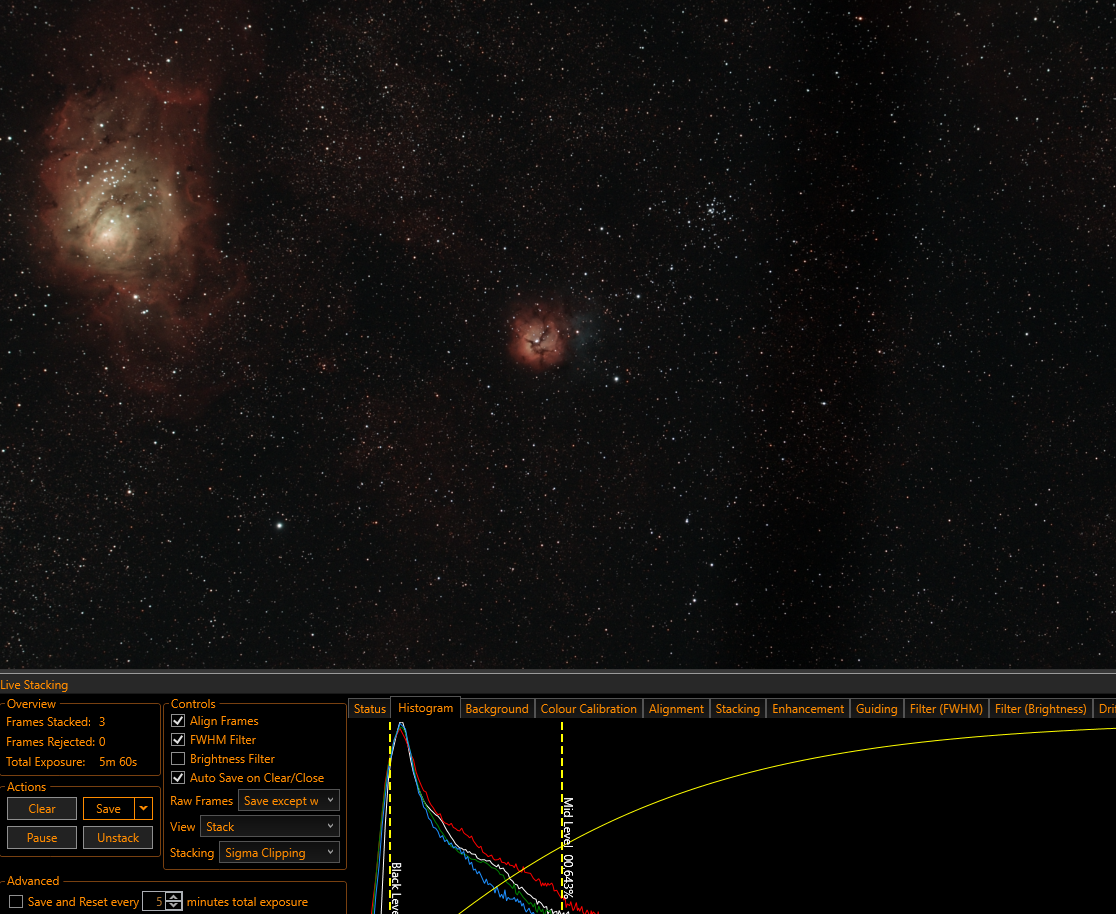Open the Colour Calibration tab
Screen dimensions: 1116x914
pos(589,709)
